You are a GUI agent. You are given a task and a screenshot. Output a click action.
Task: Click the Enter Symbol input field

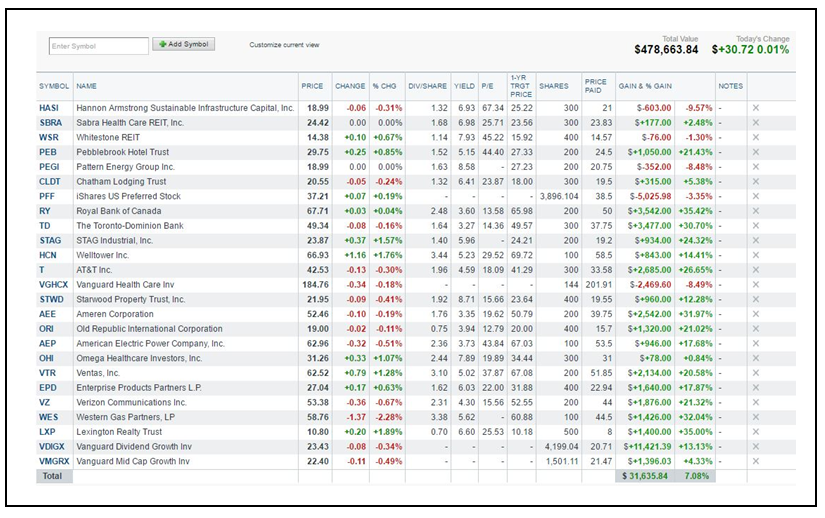98,46
